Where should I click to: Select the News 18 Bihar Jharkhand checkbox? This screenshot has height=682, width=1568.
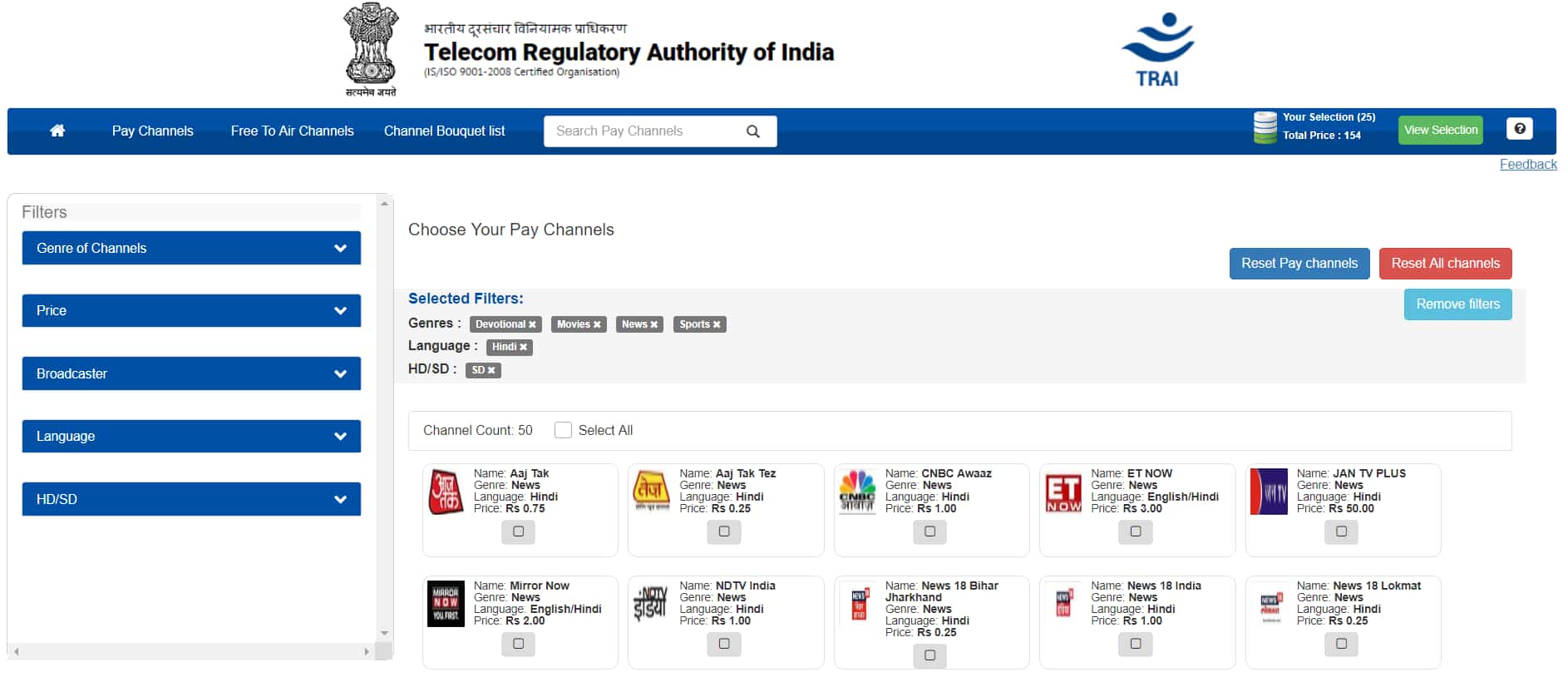pyautogui.click(x=929, y=655)
